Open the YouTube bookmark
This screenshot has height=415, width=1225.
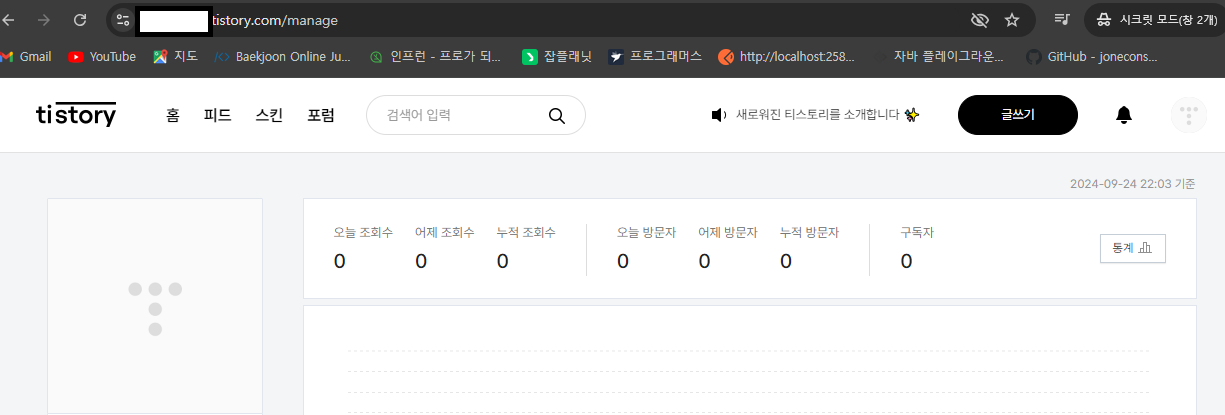point(102,57)
